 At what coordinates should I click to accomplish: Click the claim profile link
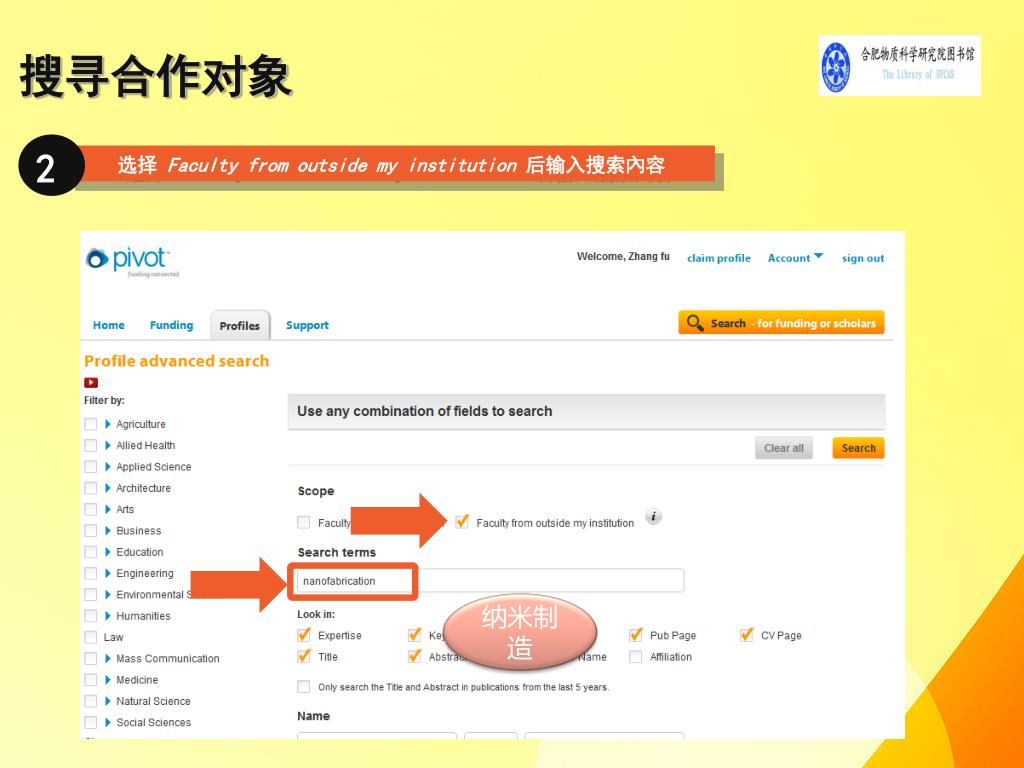coord(719,259)
